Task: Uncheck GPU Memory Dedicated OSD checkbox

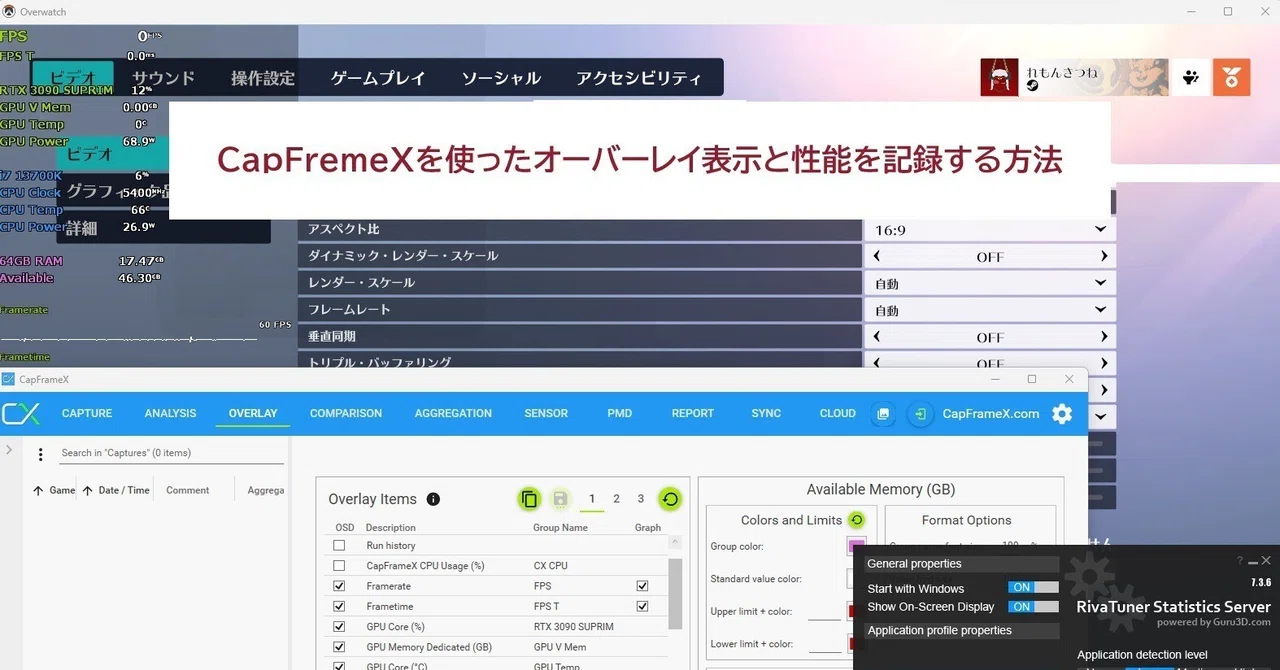Action: [x=339, y=647]
